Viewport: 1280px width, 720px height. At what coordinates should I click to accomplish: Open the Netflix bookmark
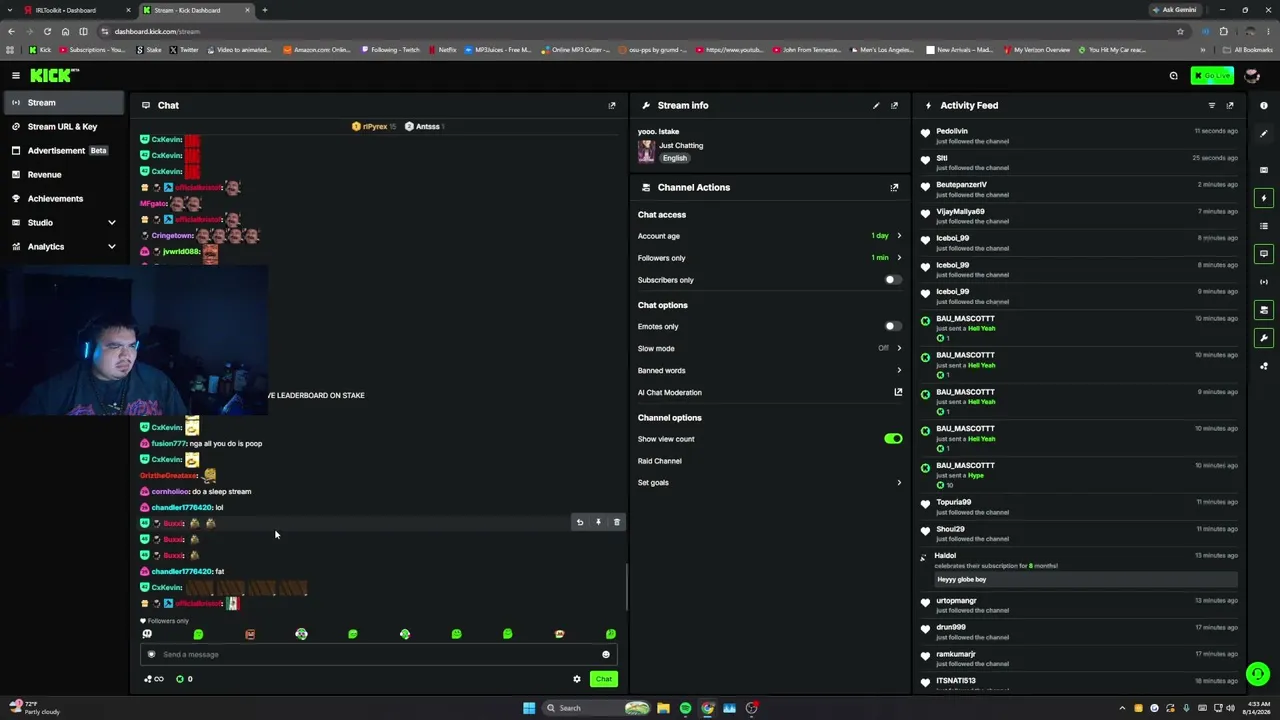pyautogui.click(x=442, y=50)
